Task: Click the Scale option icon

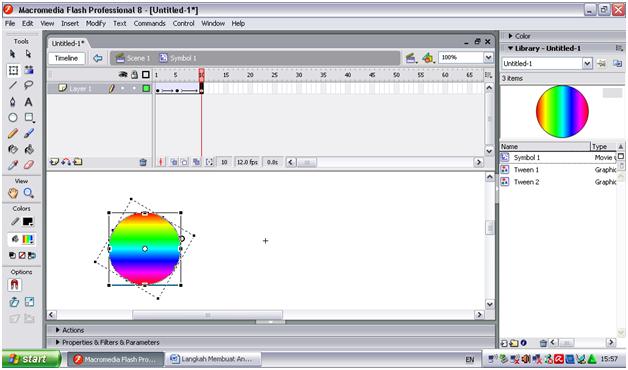Action: pos(29,302)
